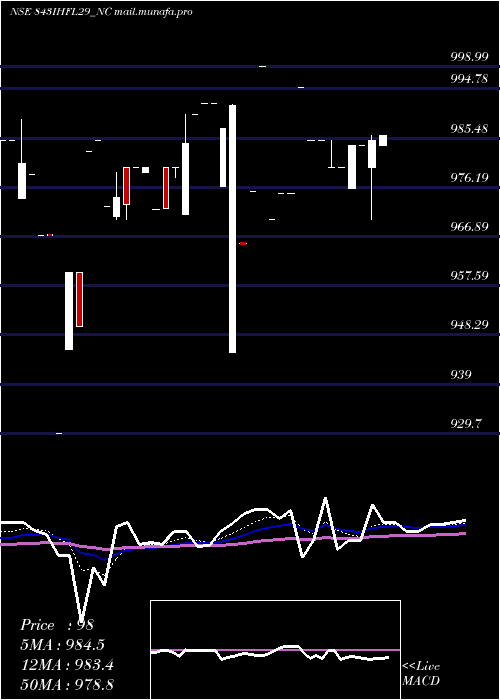Click the 985.48 price level label

[469, 129]
